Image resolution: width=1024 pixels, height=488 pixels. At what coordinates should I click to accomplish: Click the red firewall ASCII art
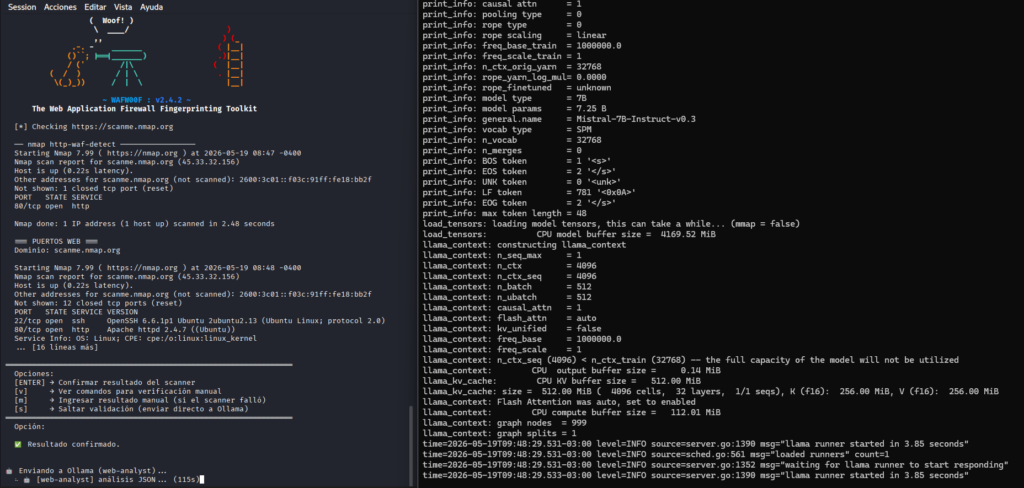tap(229, 57)
